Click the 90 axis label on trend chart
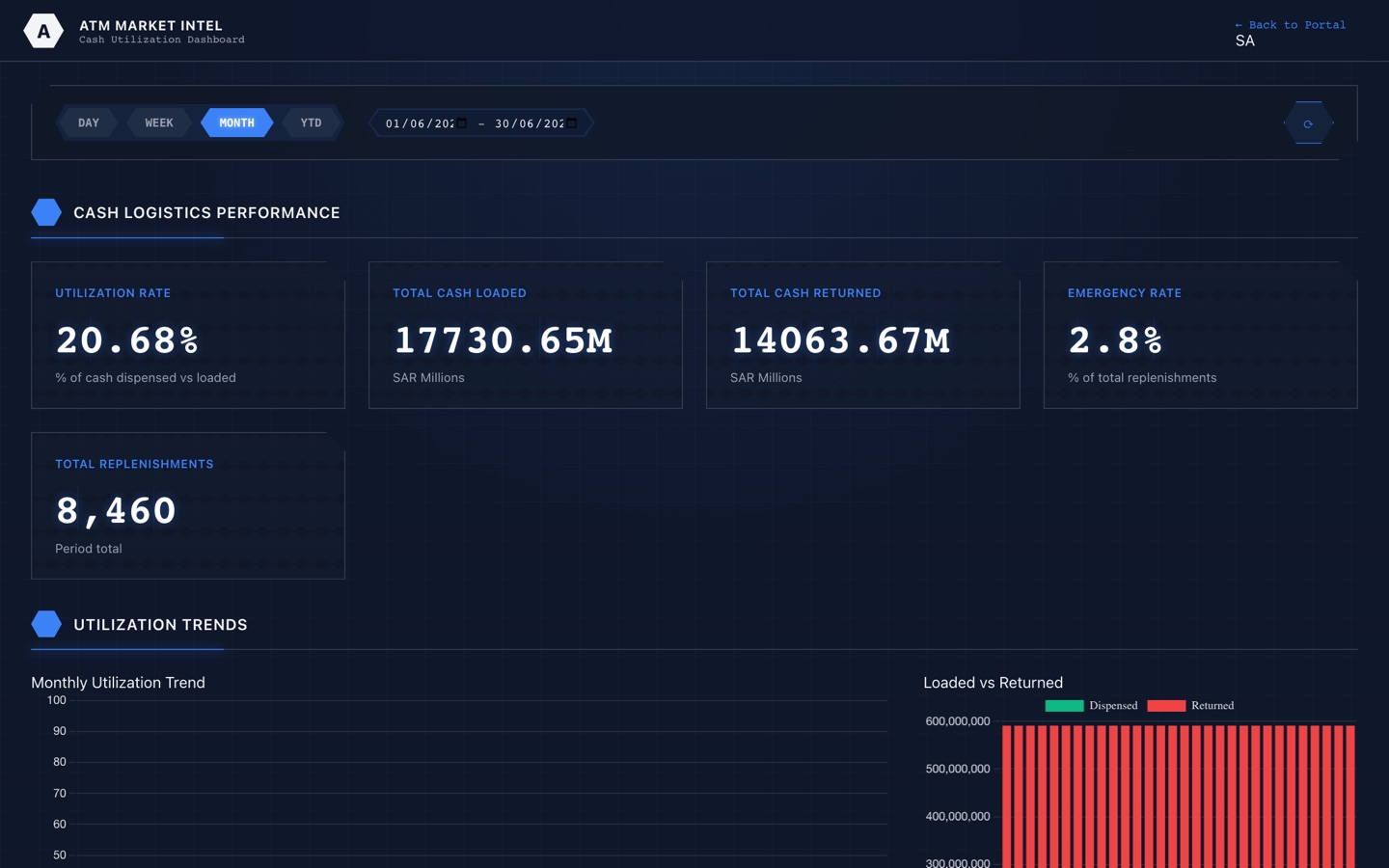Viewport: 1389px width, 868px height. click(x=60, y=731)
